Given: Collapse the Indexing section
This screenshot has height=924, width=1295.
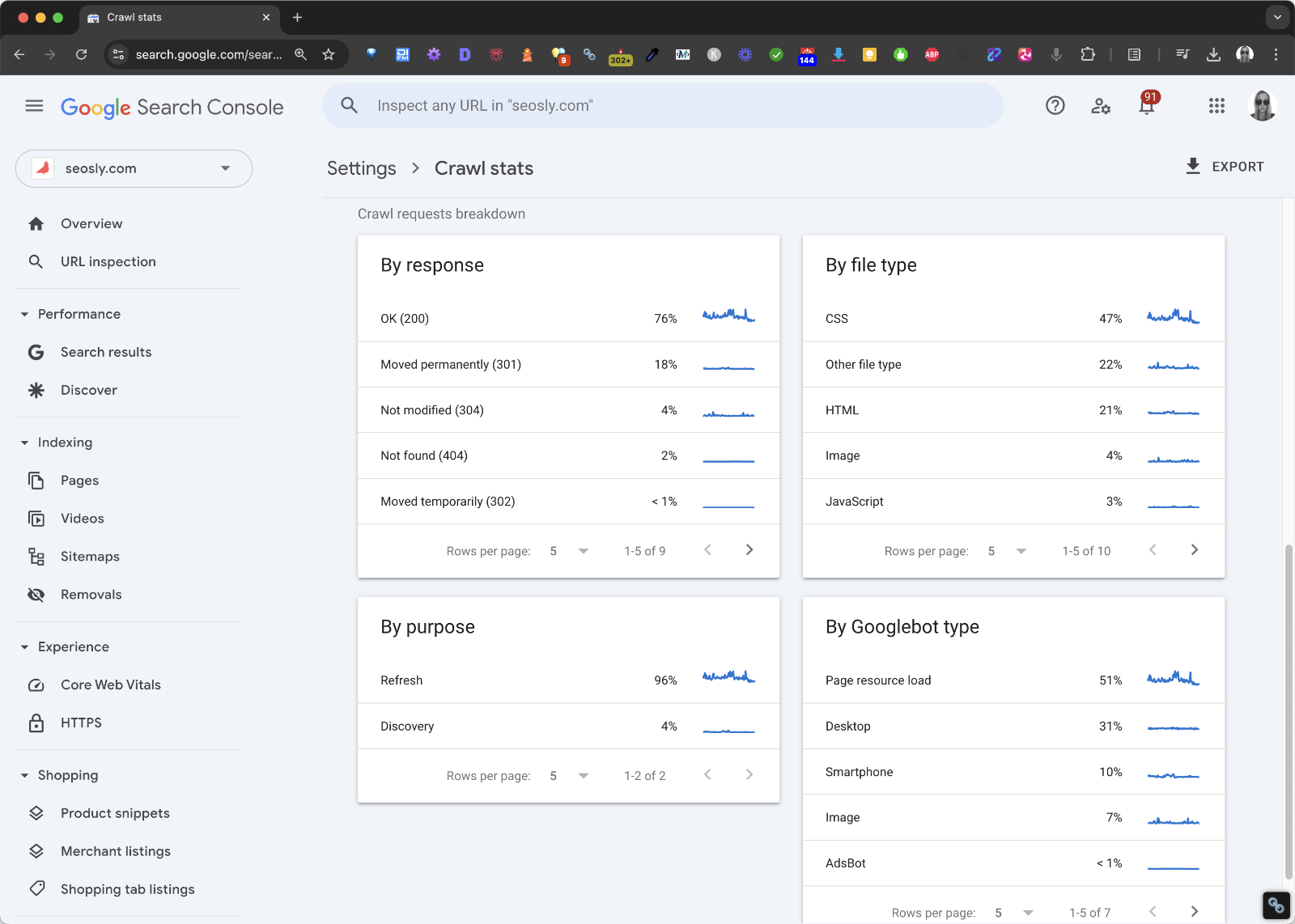Looking at the screenshot, I should (x=25, y=443).
